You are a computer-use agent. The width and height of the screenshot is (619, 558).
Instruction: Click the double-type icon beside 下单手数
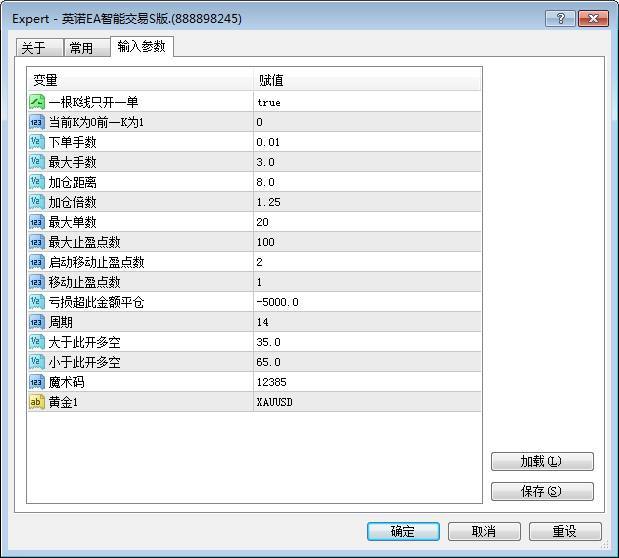point(37,142)
